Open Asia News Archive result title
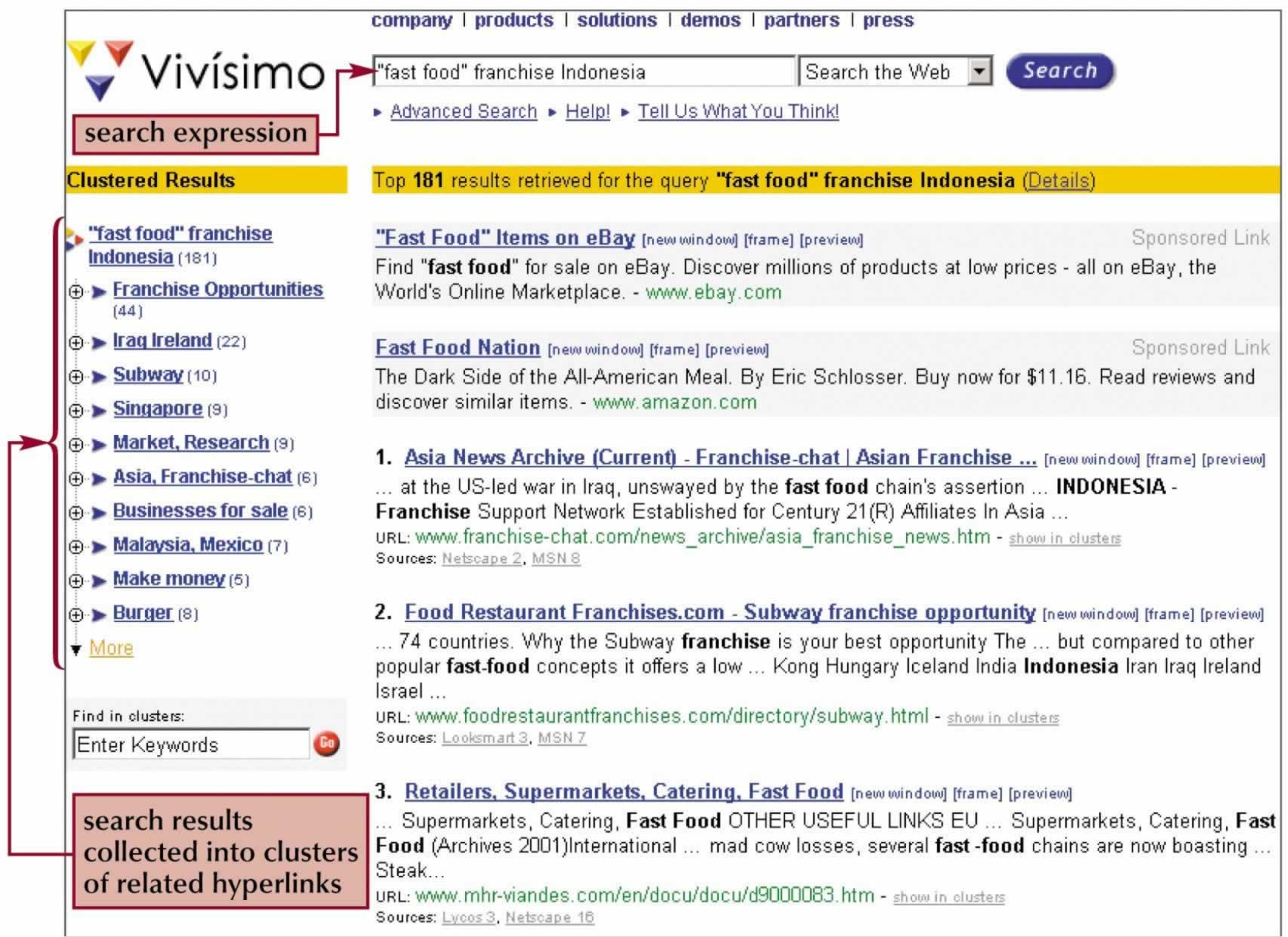The height and width of the screenshot is (937, 1288). 720,458
